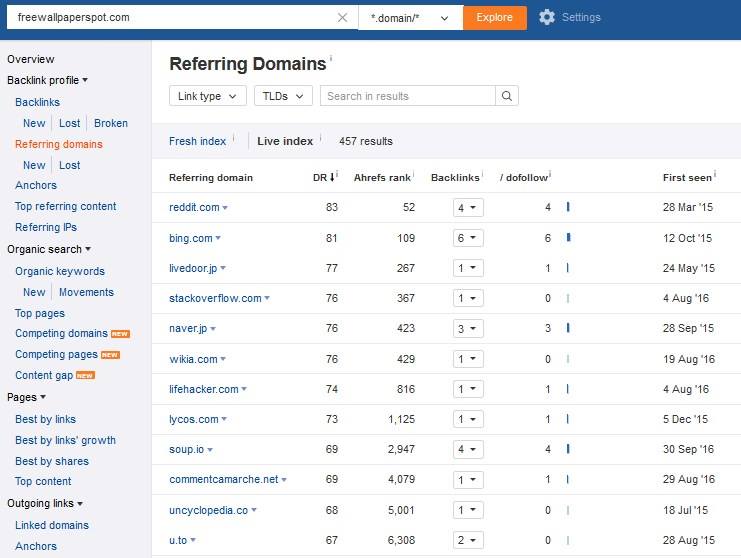This screenshot has height=558, width=741.
Task: Expand the TLDs filter dropdown
Action: point(283,96)
